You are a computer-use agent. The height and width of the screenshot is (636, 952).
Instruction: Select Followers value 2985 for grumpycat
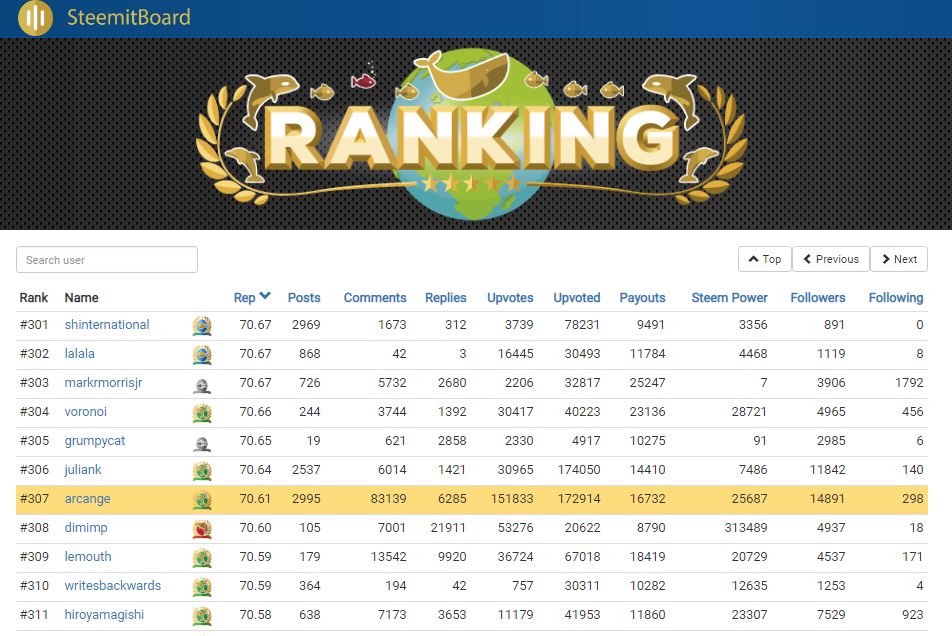click(831, 441)
